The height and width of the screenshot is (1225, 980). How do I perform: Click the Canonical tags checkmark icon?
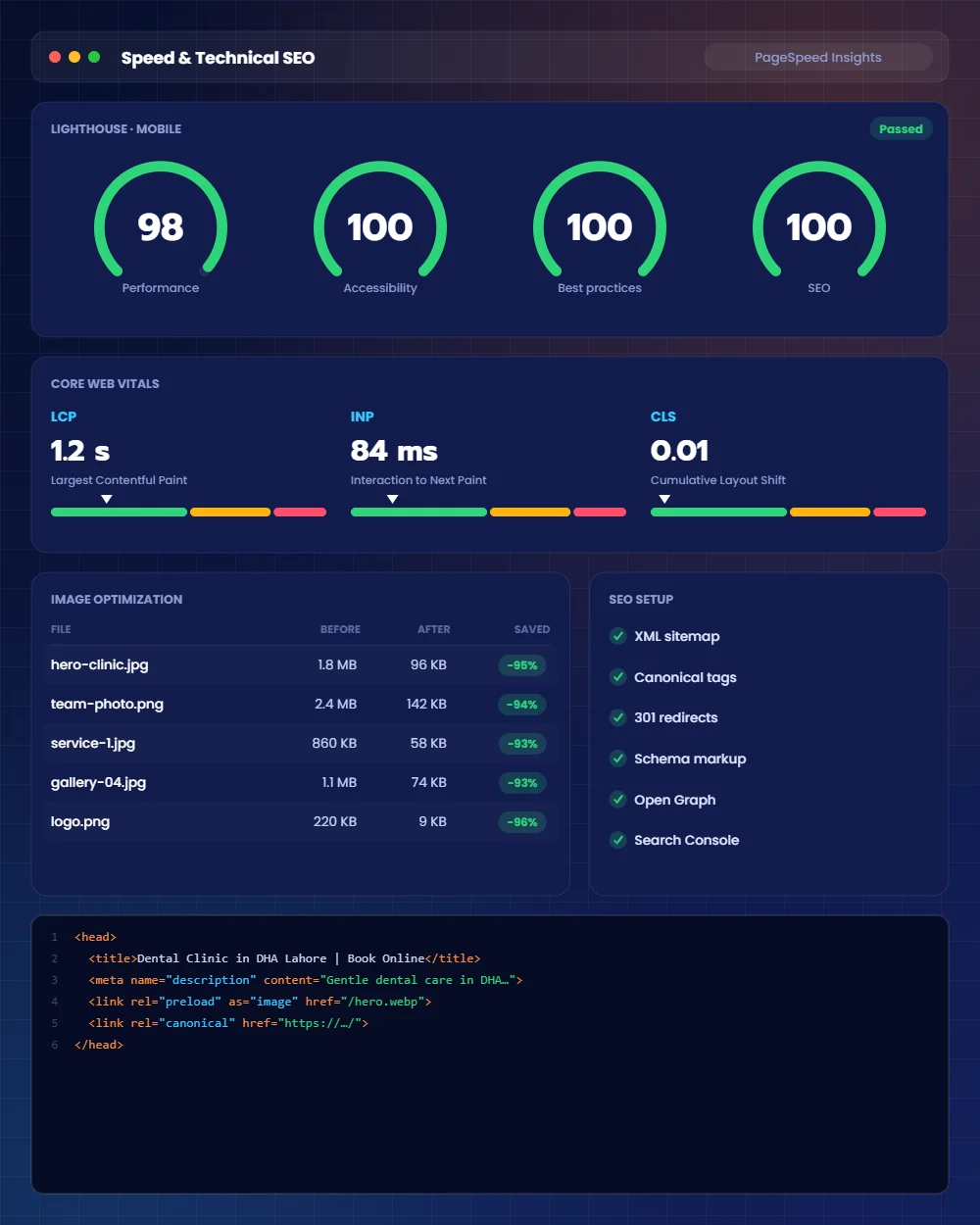coord(618,677)
